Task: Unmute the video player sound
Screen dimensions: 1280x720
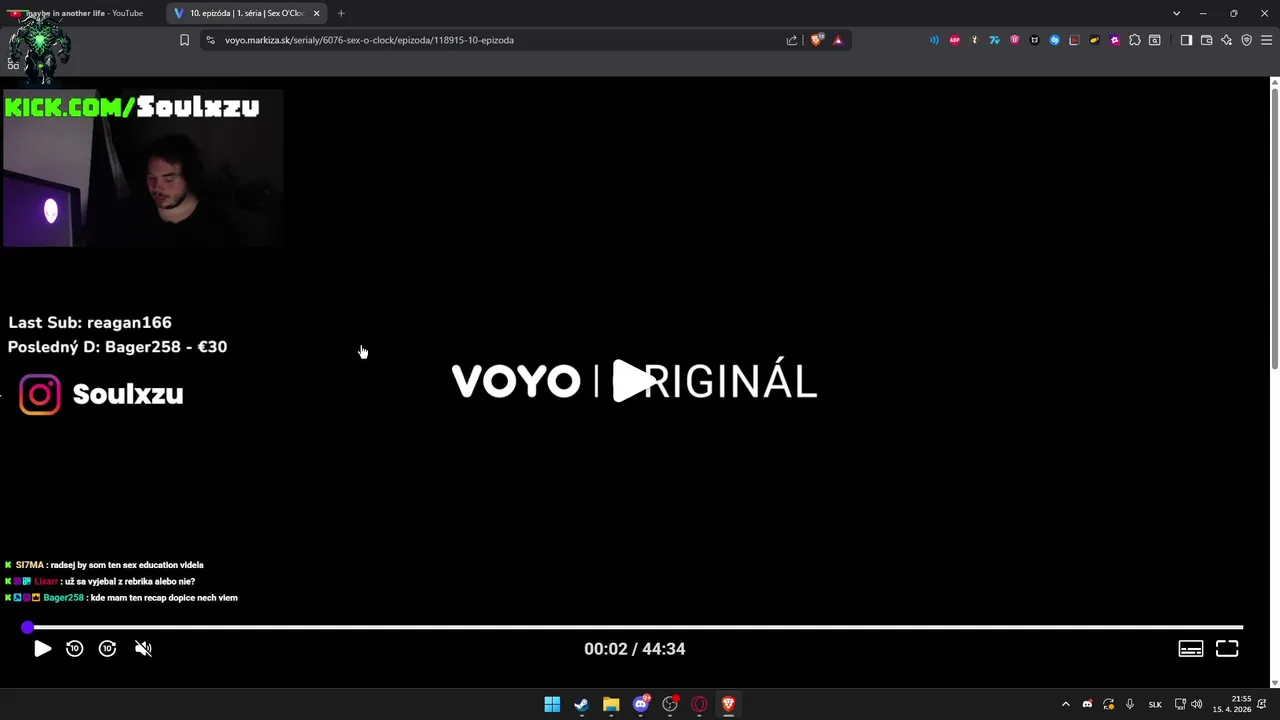Action: [x=143, y=649]
